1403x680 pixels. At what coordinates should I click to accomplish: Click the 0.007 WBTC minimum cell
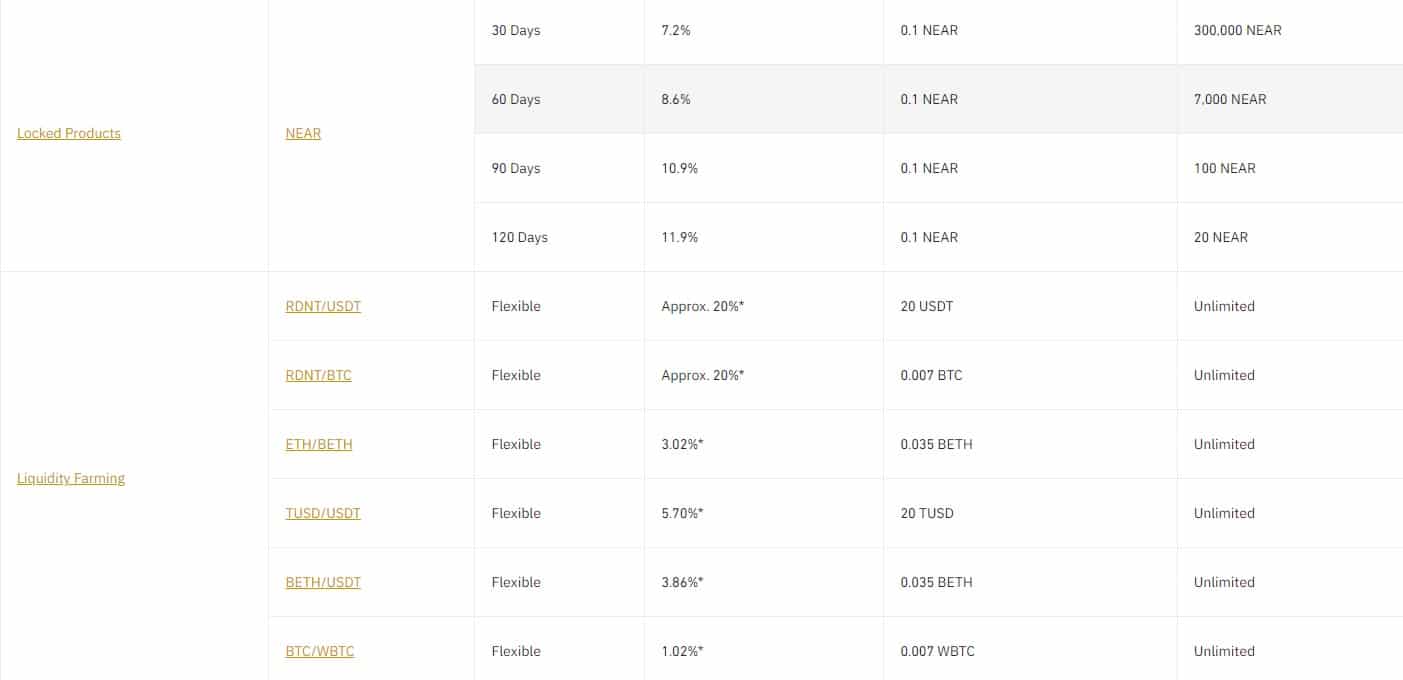pos(1030,651)
